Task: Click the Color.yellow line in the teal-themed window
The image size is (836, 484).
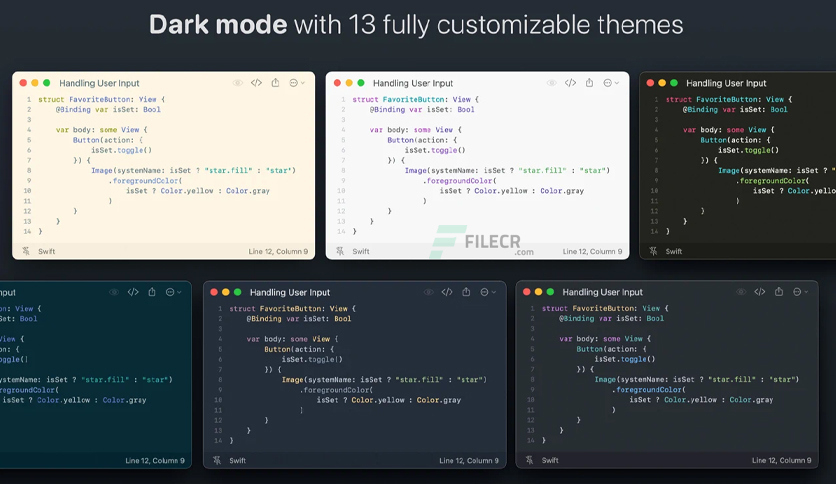Action: 74,400
